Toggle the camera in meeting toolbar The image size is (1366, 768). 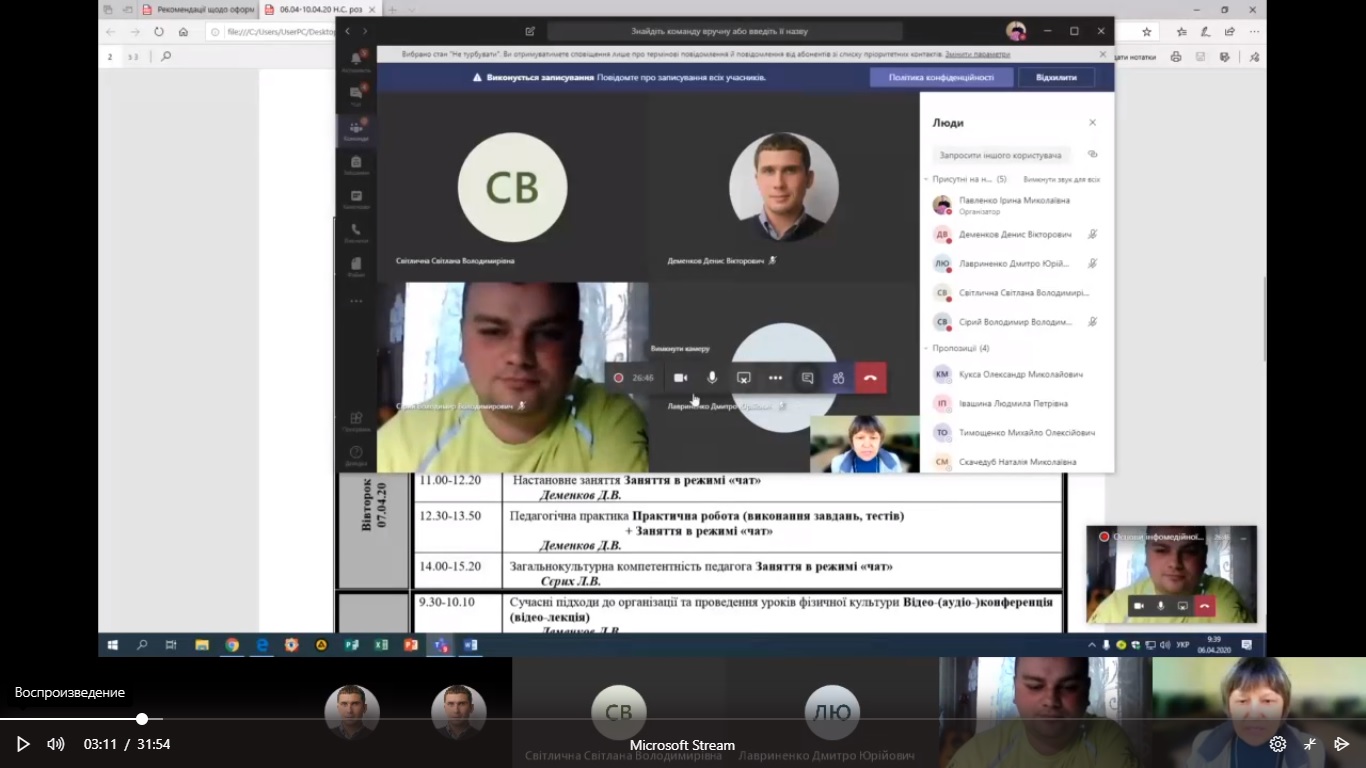pyautogui.click(x=680, y=378)
